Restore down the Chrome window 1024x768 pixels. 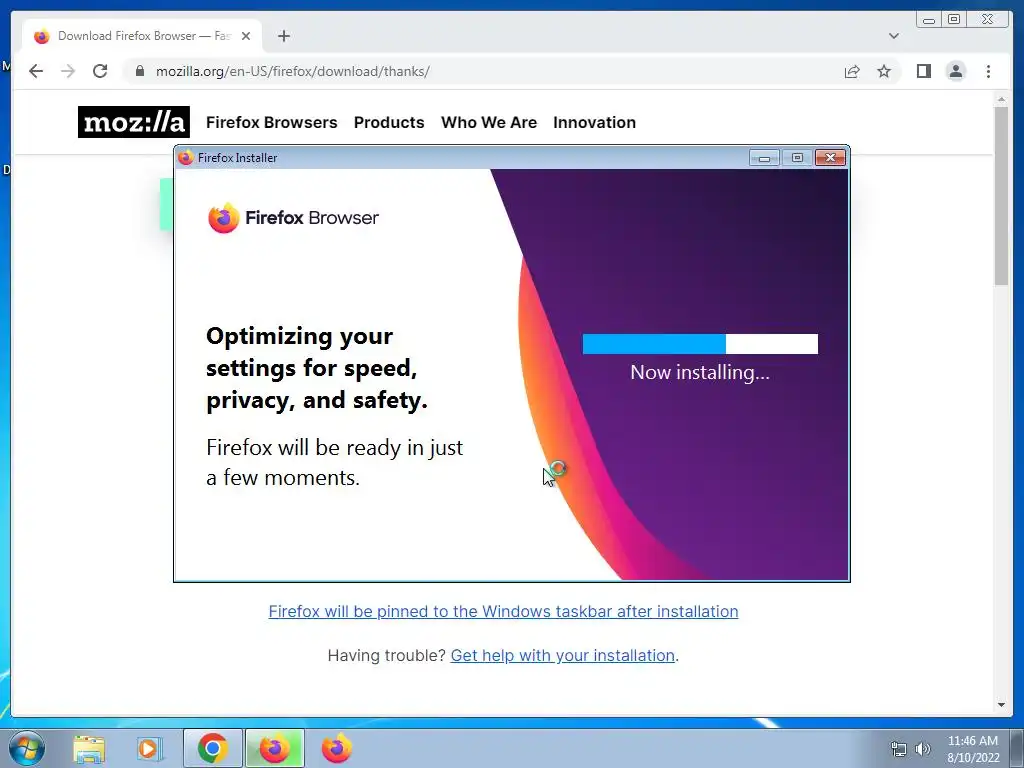(x=954, y=20)
